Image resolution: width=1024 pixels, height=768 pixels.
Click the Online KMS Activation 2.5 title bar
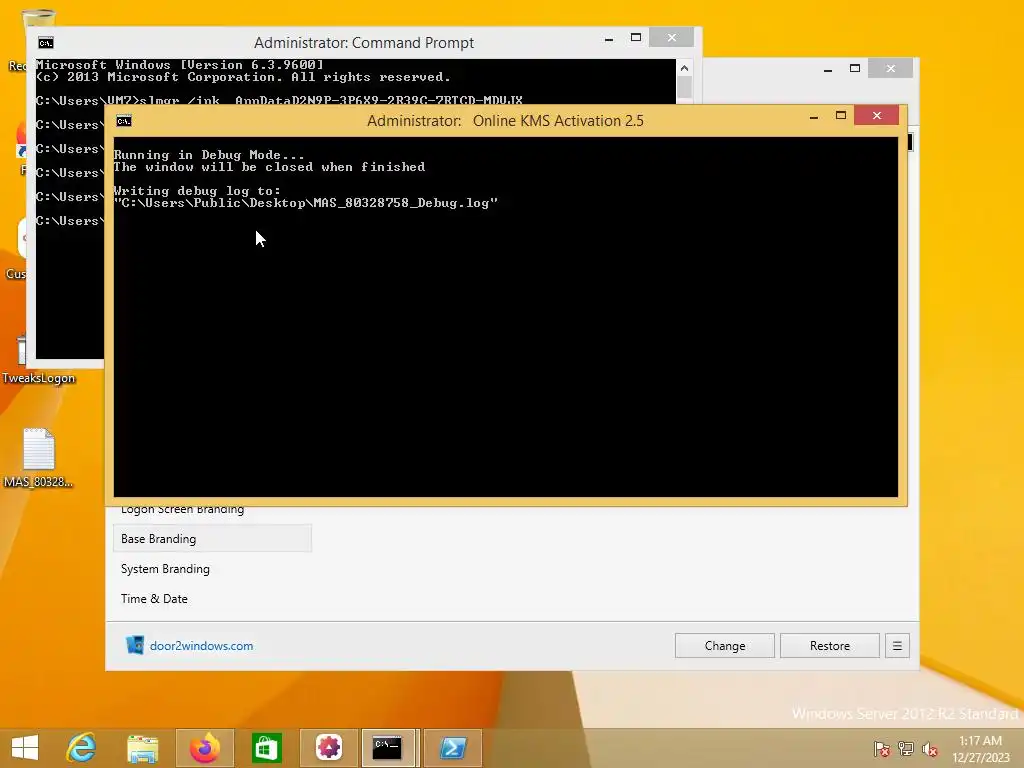[x=505, y=121]
